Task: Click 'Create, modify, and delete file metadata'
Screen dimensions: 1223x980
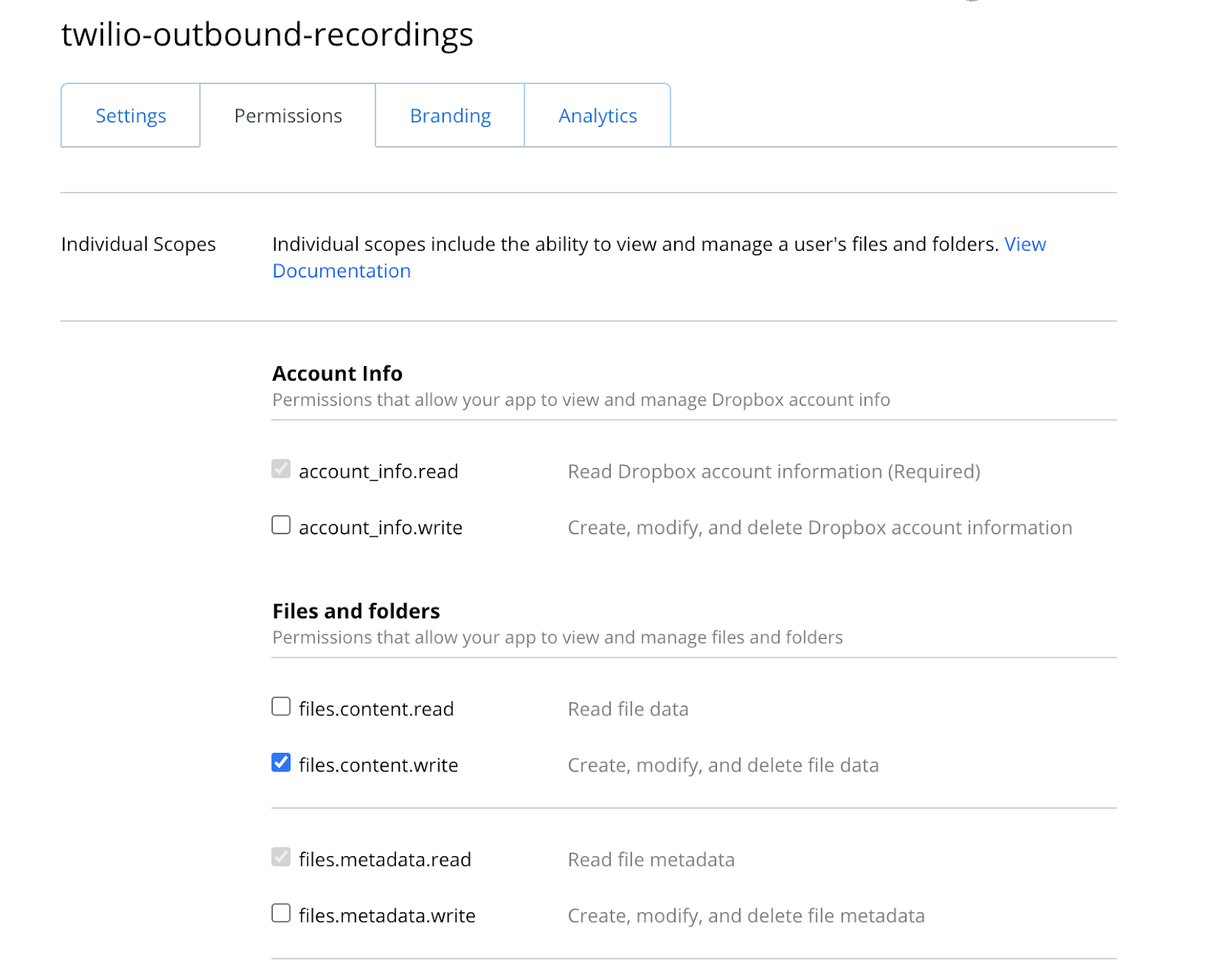Action: coord(746,916)
